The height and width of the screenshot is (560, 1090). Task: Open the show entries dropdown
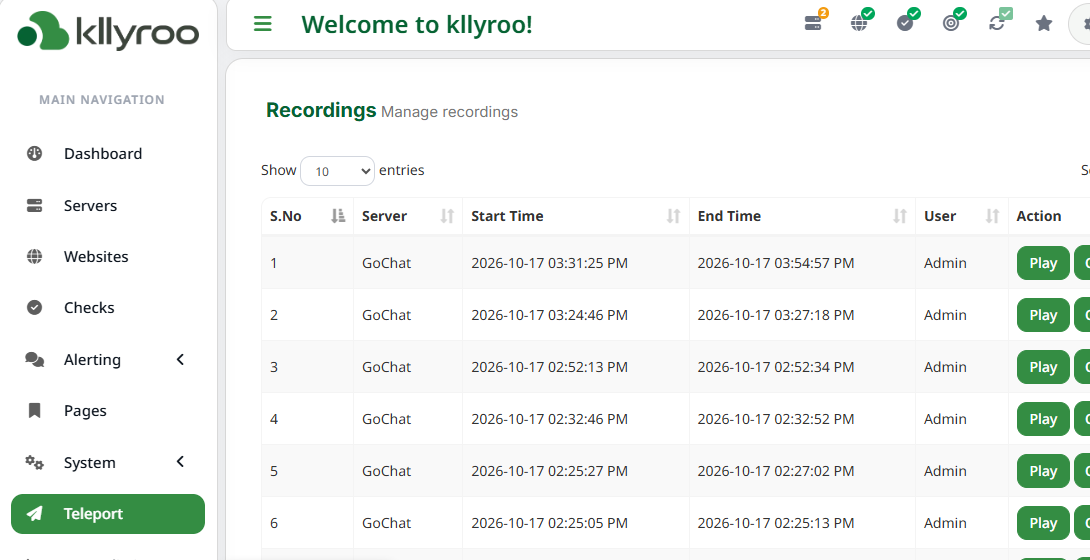point(337,171)
